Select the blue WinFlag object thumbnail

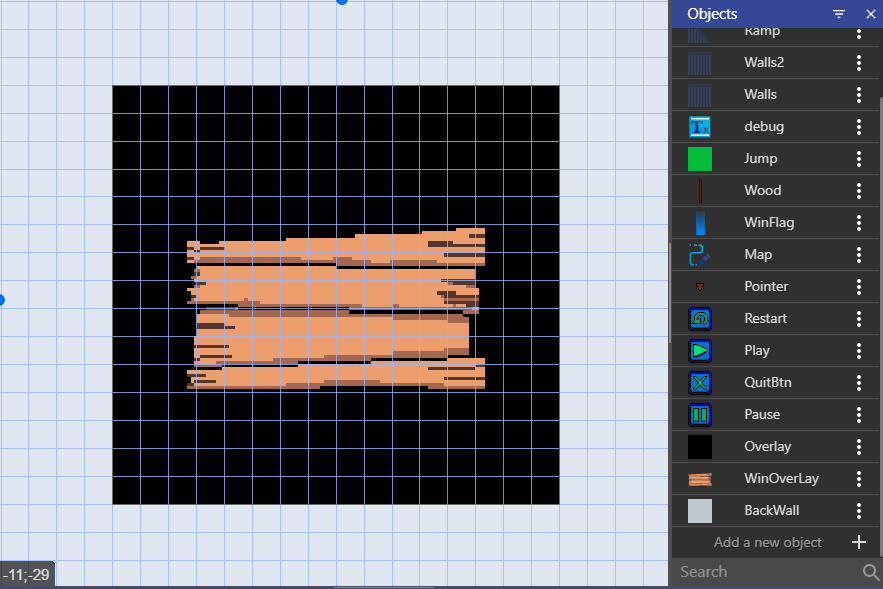click(x=700, y=223)
